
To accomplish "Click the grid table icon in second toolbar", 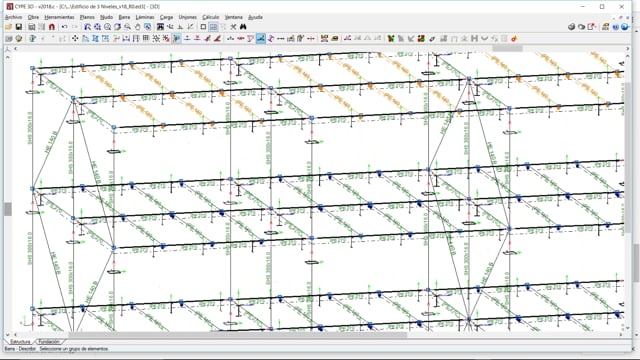I will [x=146, y=38].
